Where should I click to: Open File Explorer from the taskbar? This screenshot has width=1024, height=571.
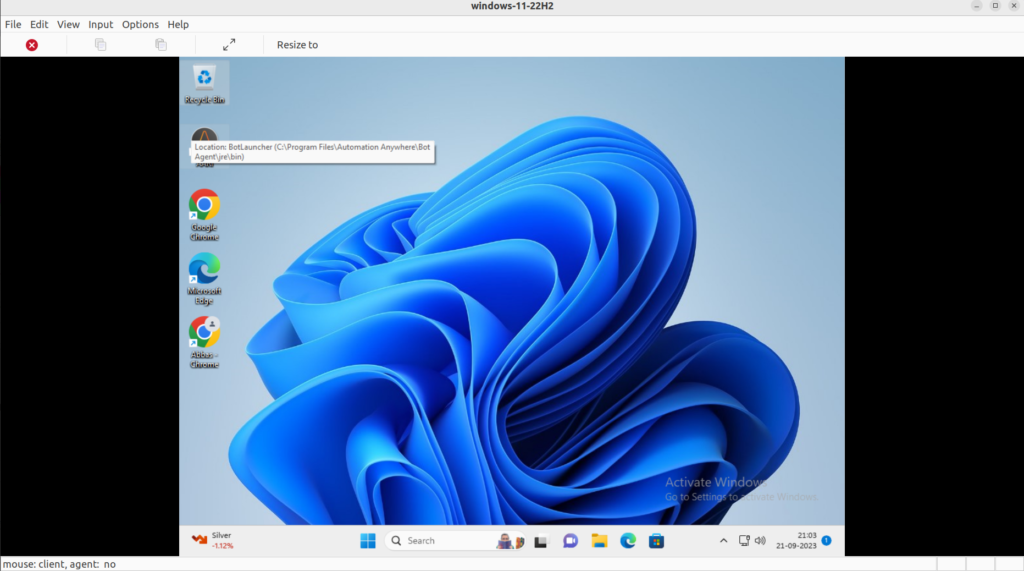(x=599, y=541)
